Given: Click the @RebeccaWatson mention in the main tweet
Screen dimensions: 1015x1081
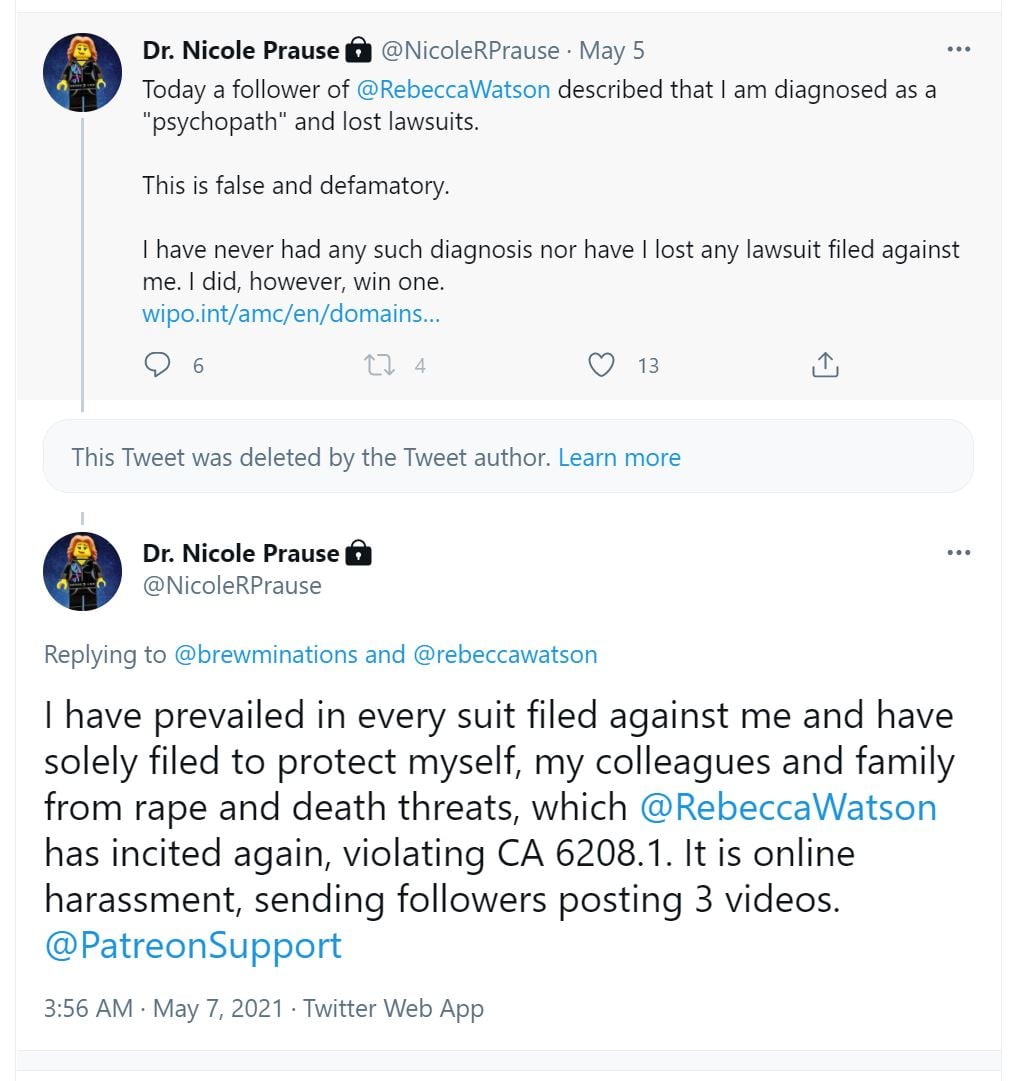Looking at the screenshot, I should point(787,807).
